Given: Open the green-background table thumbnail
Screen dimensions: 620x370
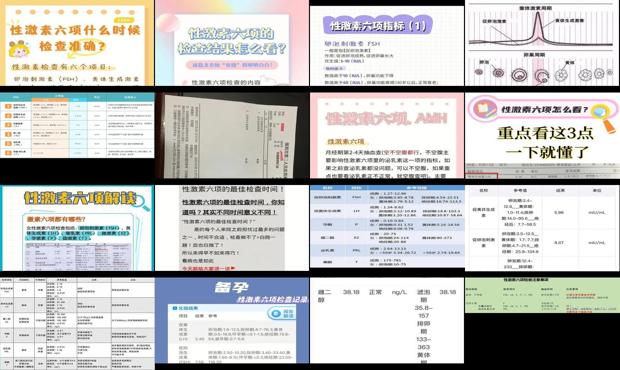Looking at the screenshot, I should tap(542, 295).
